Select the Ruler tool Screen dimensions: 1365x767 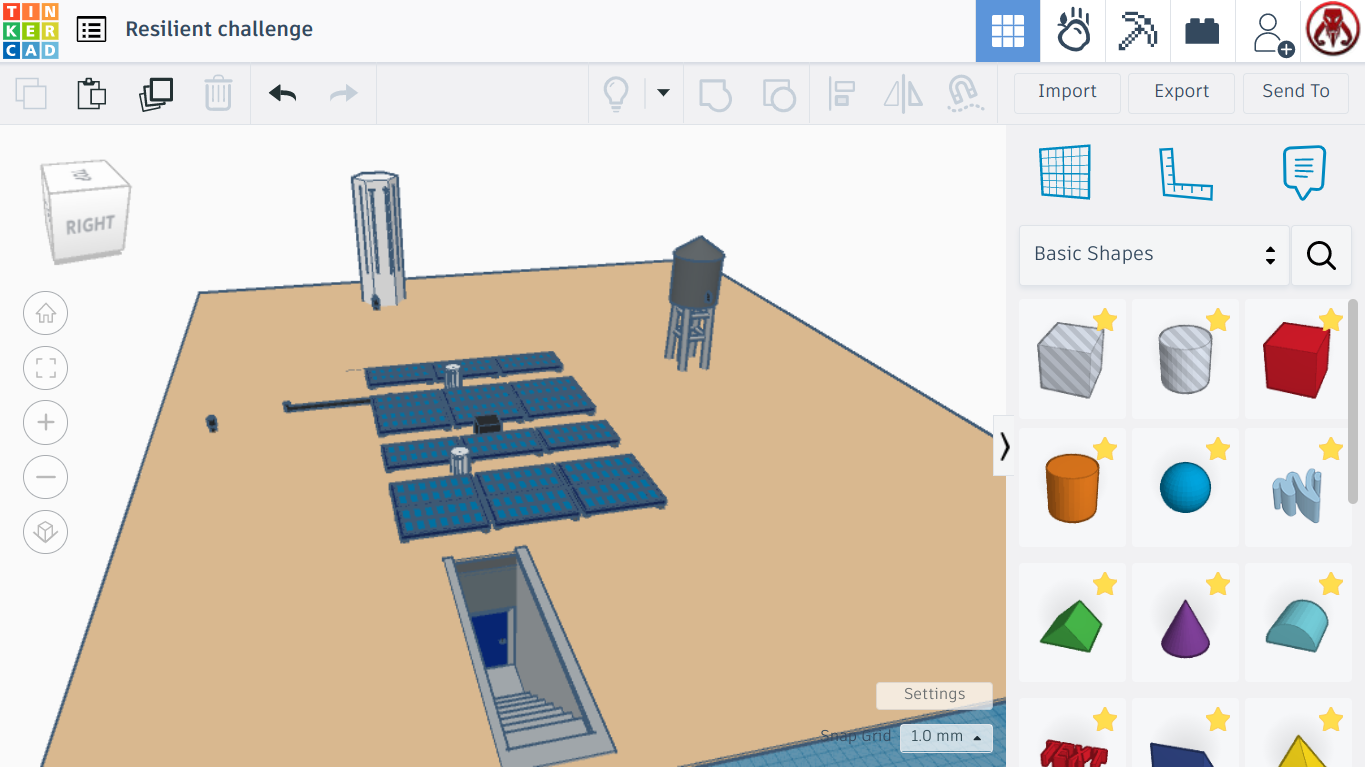(x=1185, y=173)
